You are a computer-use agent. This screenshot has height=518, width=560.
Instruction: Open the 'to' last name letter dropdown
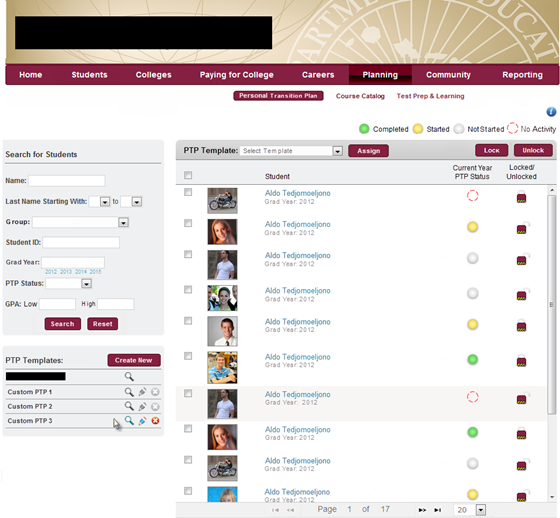(131, 201)
